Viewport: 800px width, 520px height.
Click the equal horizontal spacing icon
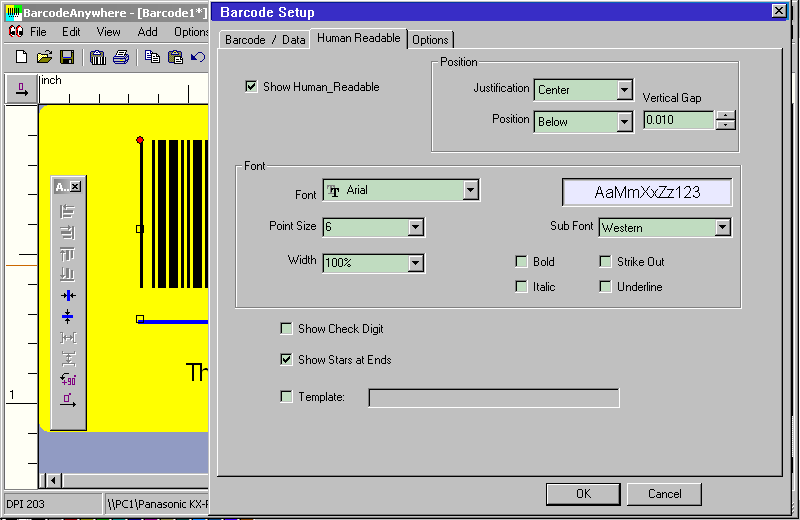pos(67,338)
